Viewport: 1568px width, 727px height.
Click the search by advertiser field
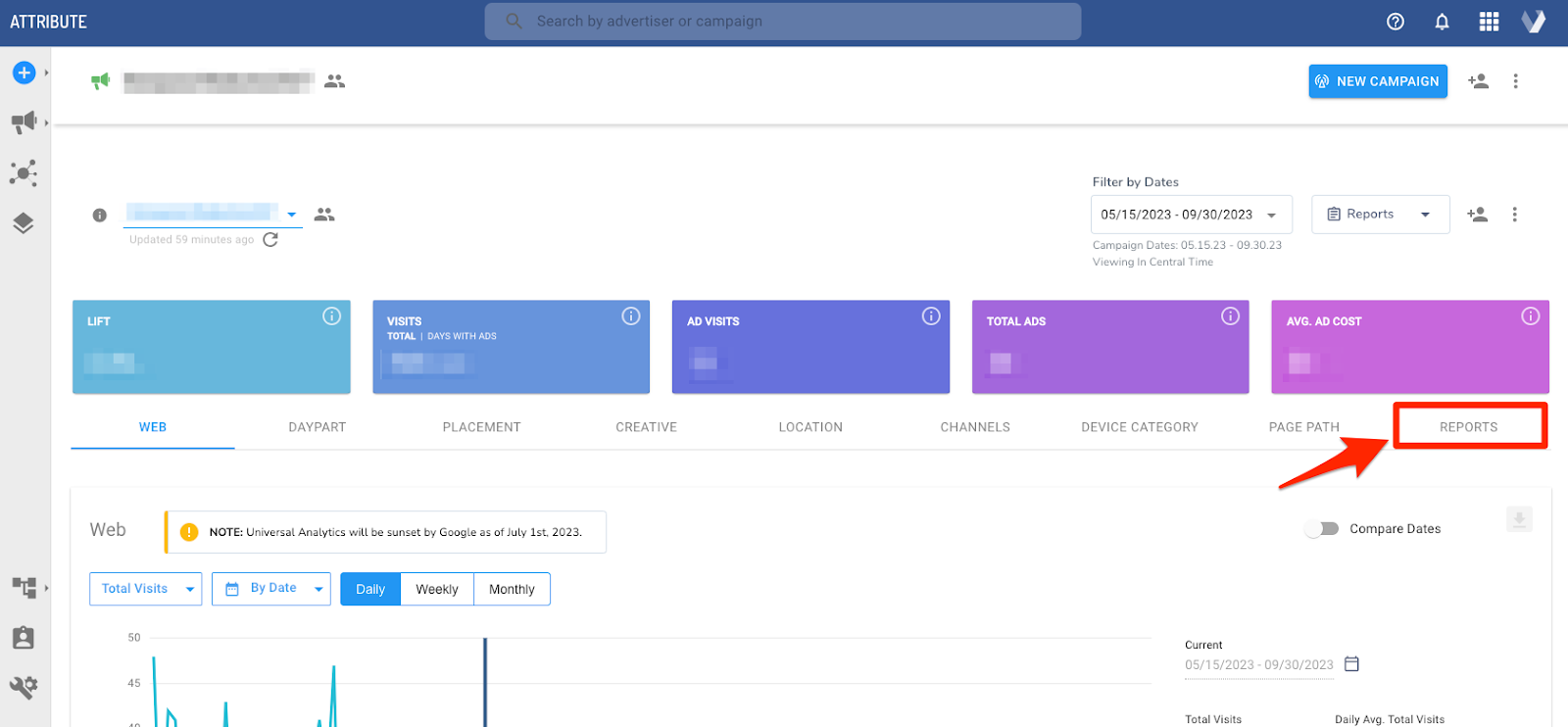click(x=782, y=22)
